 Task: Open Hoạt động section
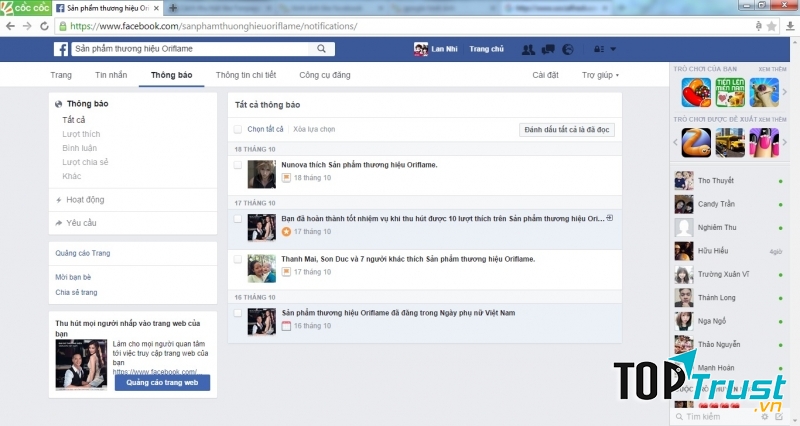(85, 199)
